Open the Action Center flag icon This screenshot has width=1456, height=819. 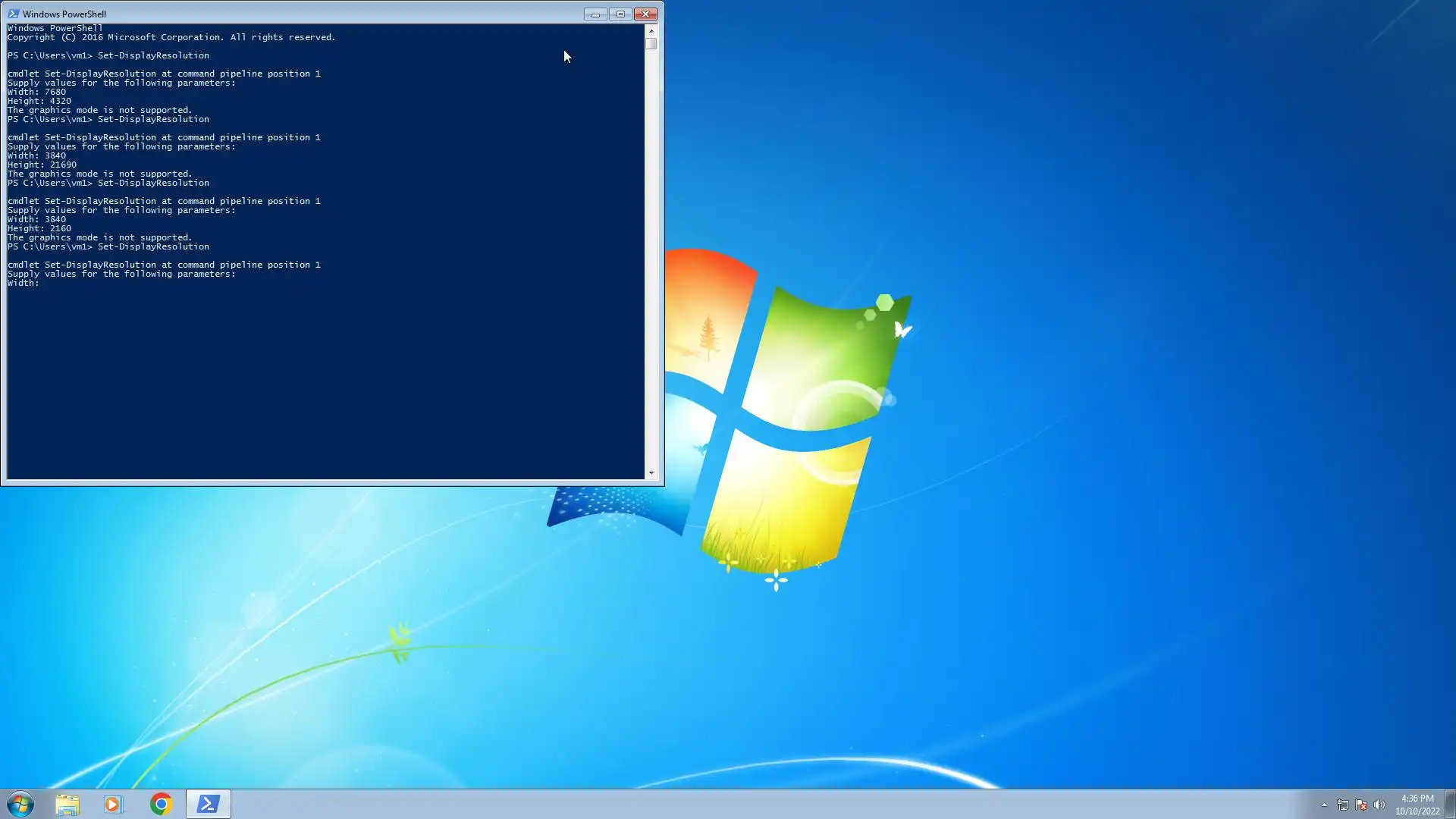pos(1360,805)
